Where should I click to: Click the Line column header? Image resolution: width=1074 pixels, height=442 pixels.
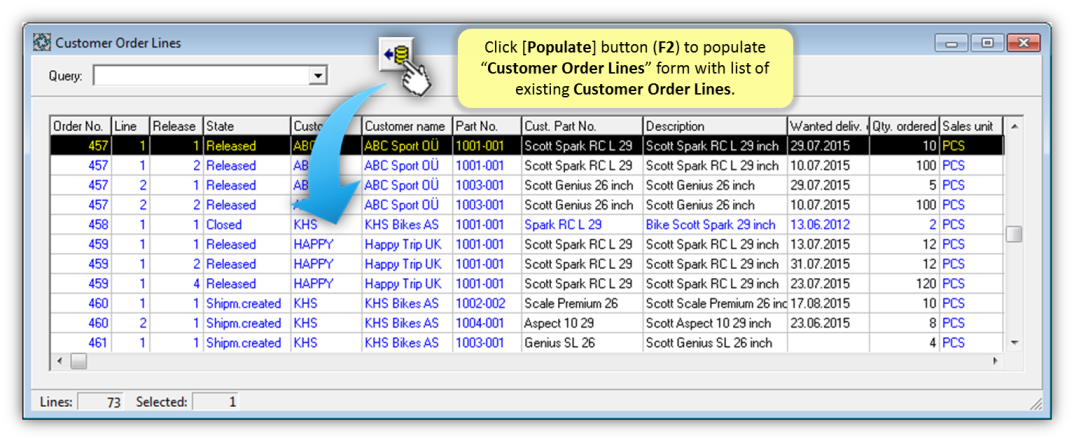tap(131, 126)
